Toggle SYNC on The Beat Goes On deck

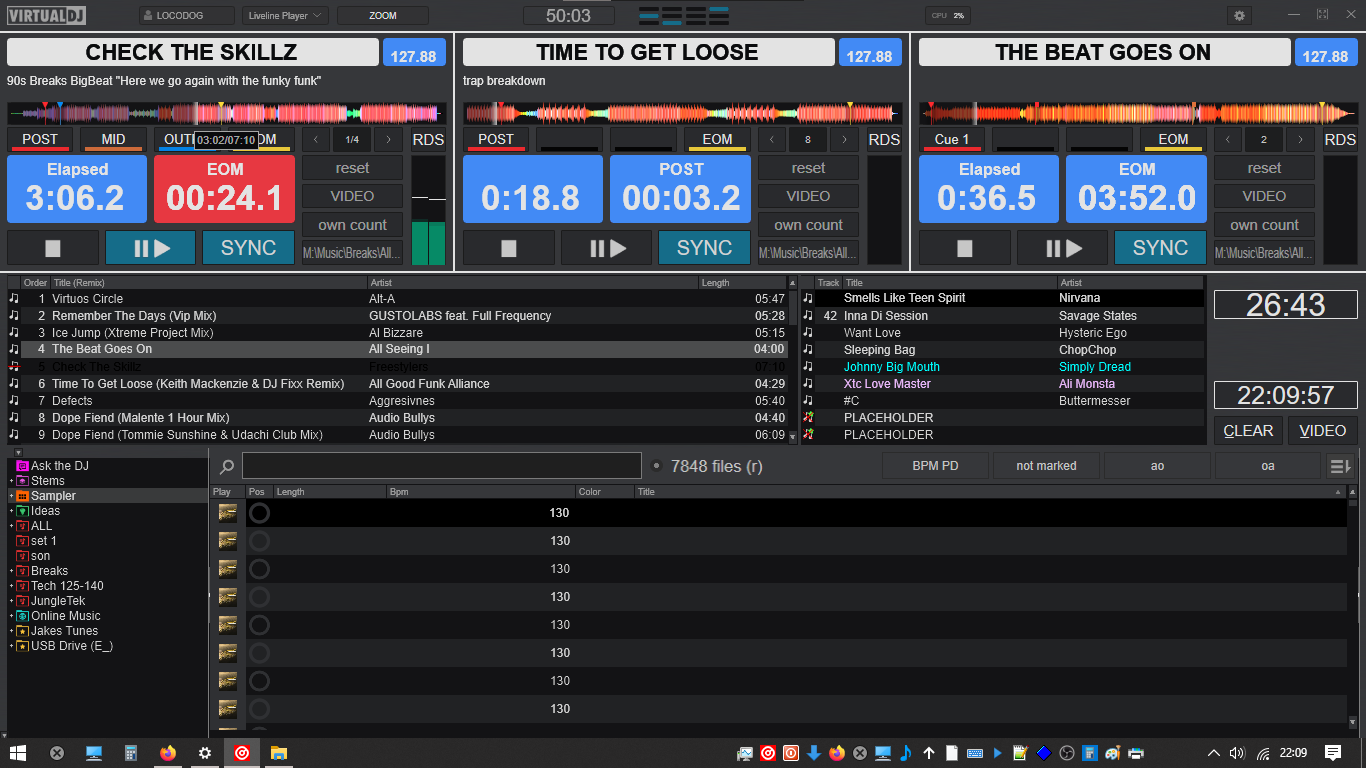pos(1160,248)
